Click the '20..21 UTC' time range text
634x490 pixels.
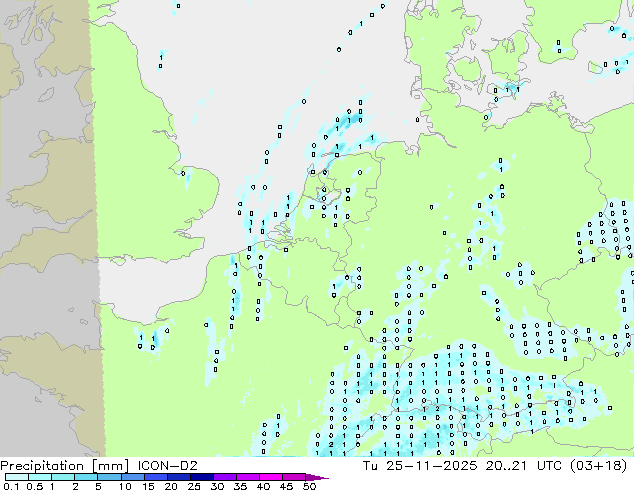coord(524,466)
